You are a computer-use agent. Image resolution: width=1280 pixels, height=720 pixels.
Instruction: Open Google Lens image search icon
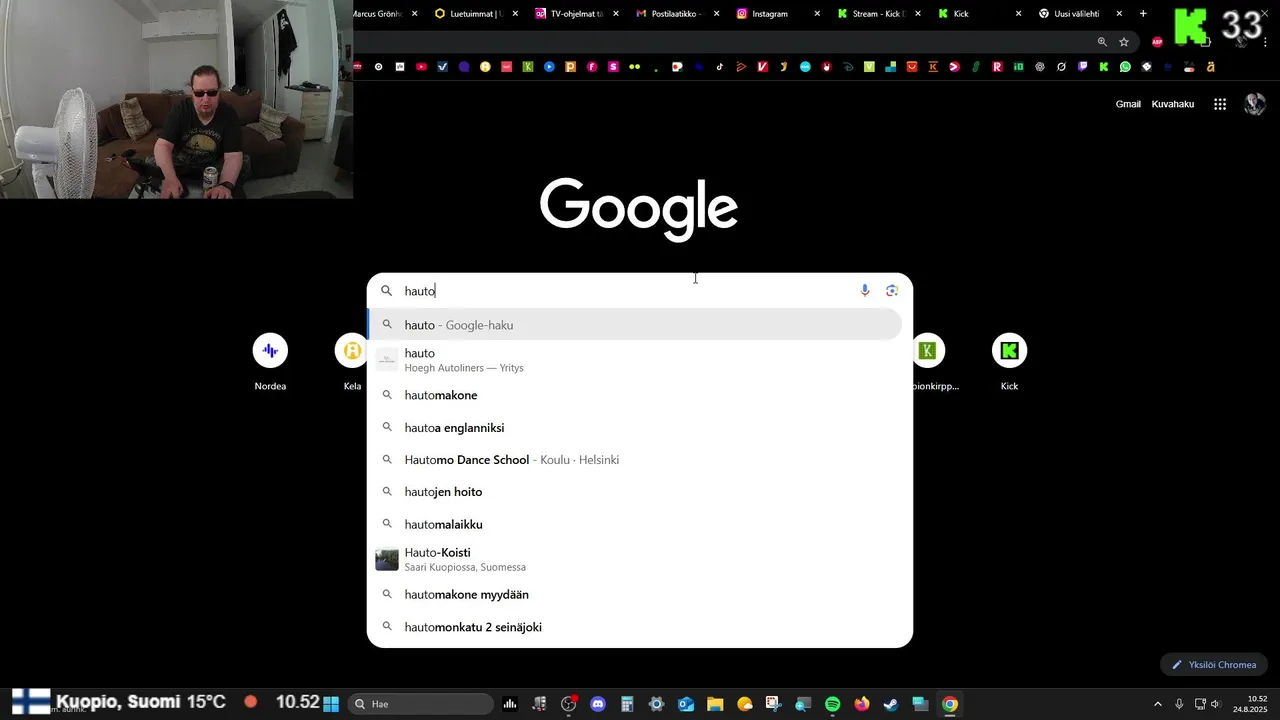[x=892, y=291]
